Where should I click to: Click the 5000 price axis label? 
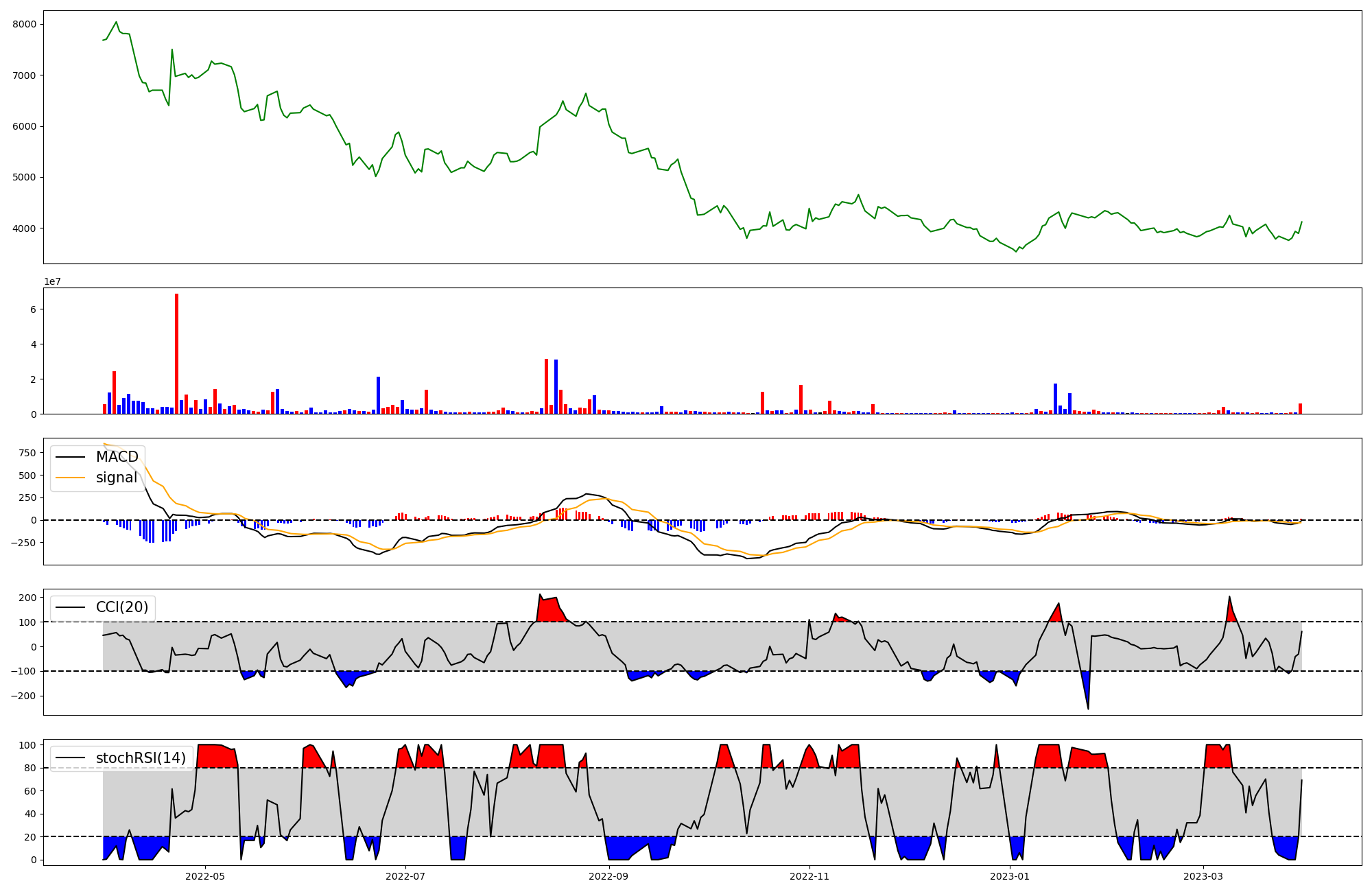tap(25, 177)
